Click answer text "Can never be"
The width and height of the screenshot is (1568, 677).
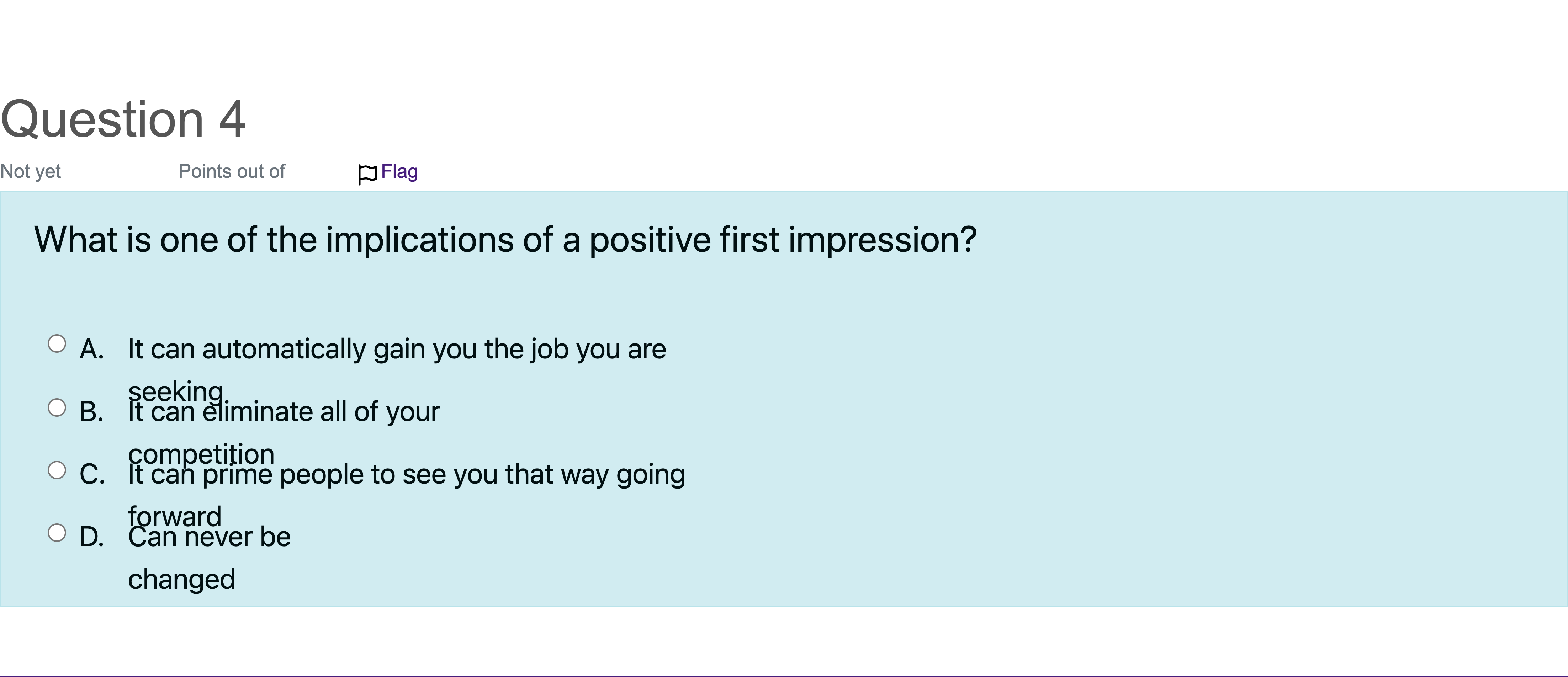[210, 537]
